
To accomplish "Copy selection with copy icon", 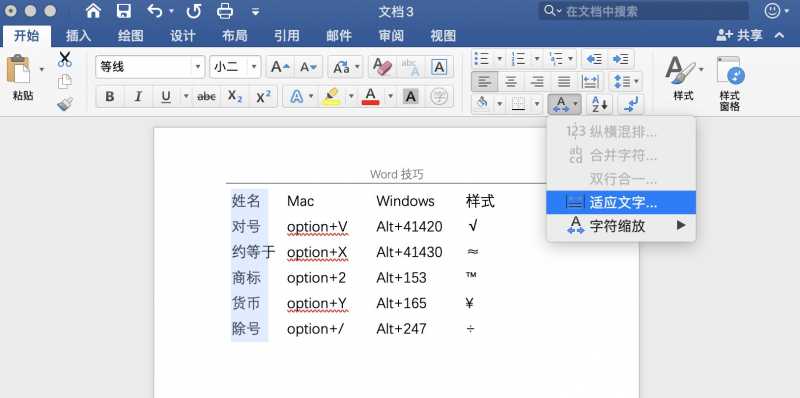I will coord(65,82).
